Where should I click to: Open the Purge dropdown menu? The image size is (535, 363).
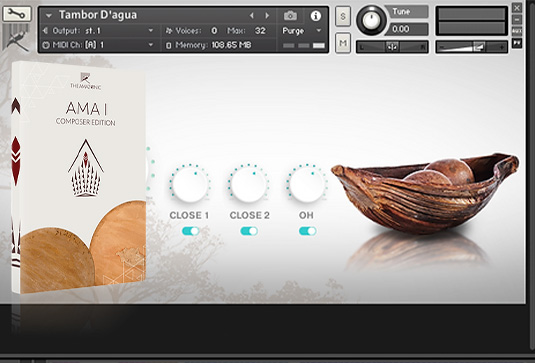pos(302,31)
